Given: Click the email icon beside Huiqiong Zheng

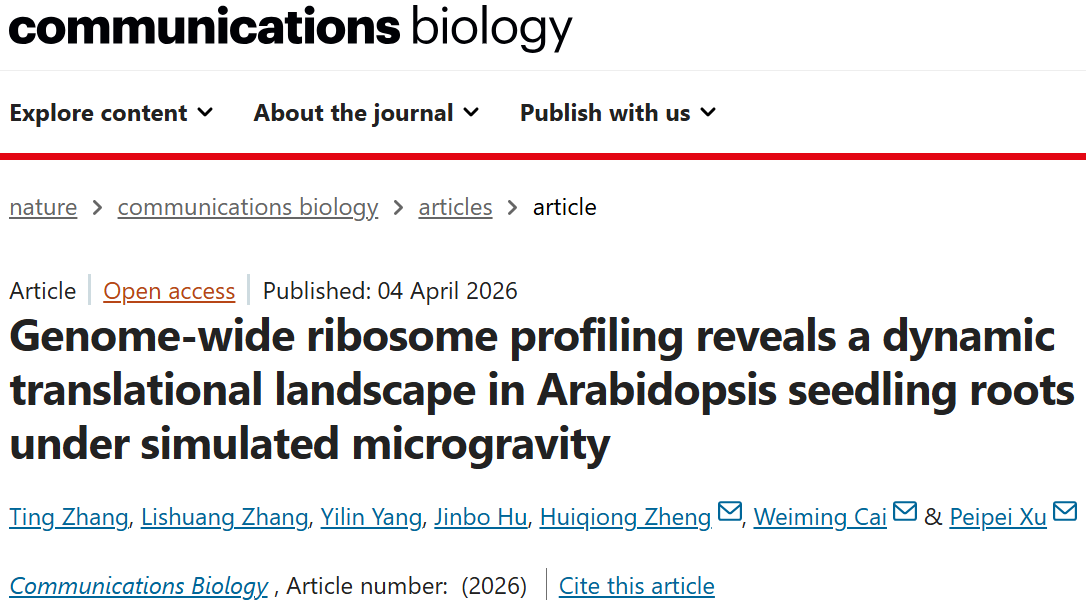Looking at the screenshot, I should (x=730, y=513).
